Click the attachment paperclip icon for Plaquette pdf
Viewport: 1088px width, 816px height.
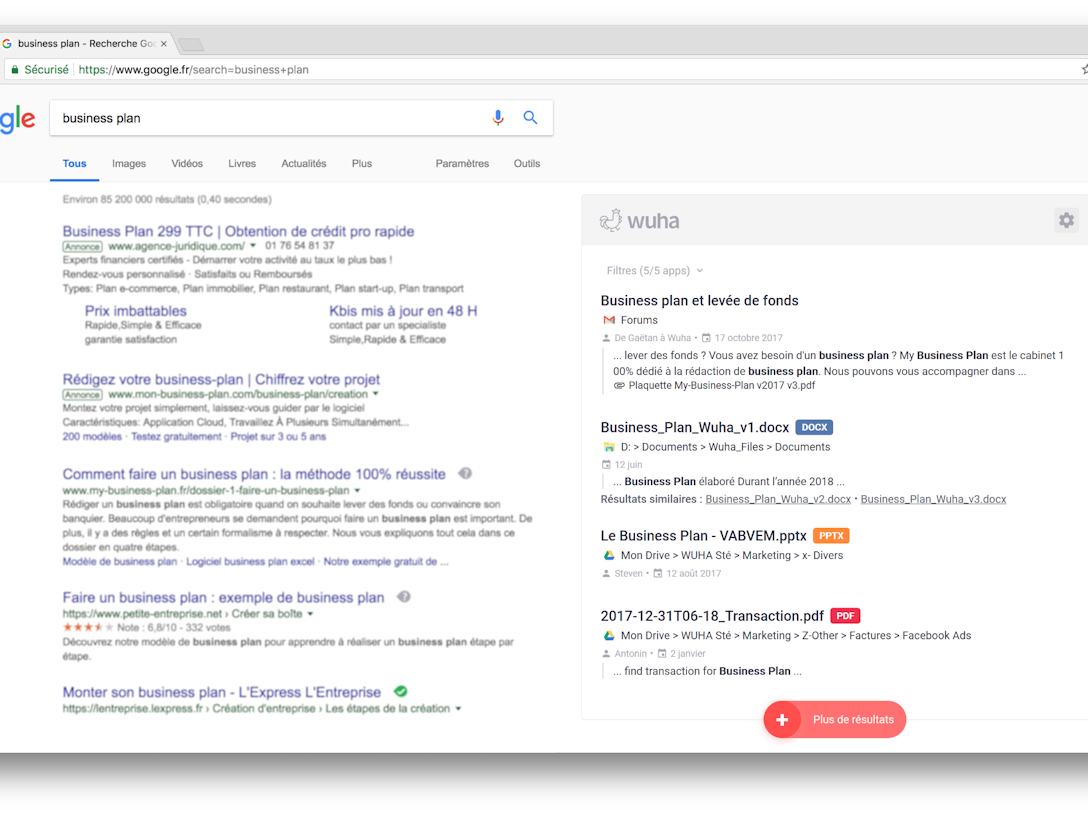point(619,386)
